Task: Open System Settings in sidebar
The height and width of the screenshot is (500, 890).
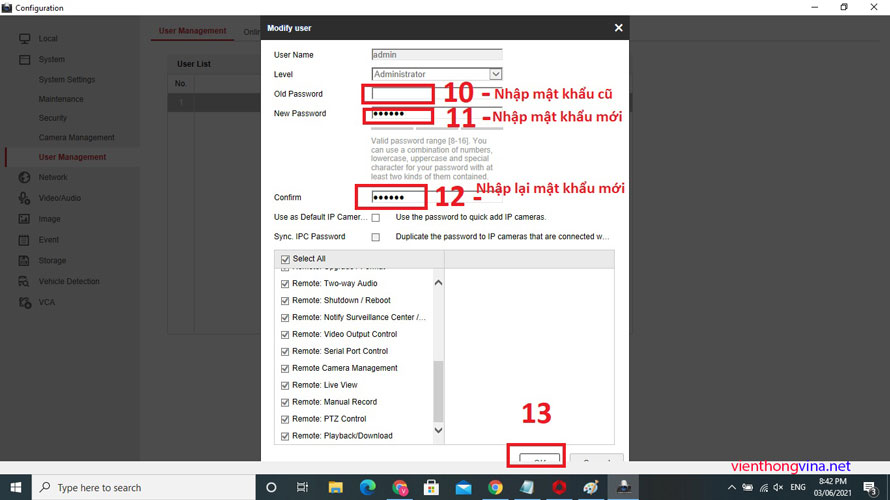Action: [67, 79]
